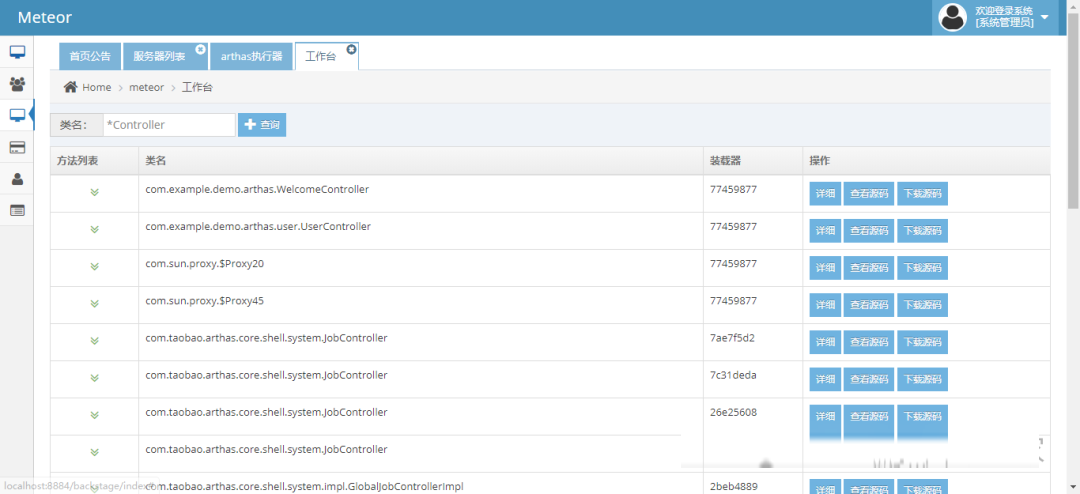Open the list panel sidebar icon
This screenshot has width=1080, height=494.
pyautogui.click(x=17, y=210)
